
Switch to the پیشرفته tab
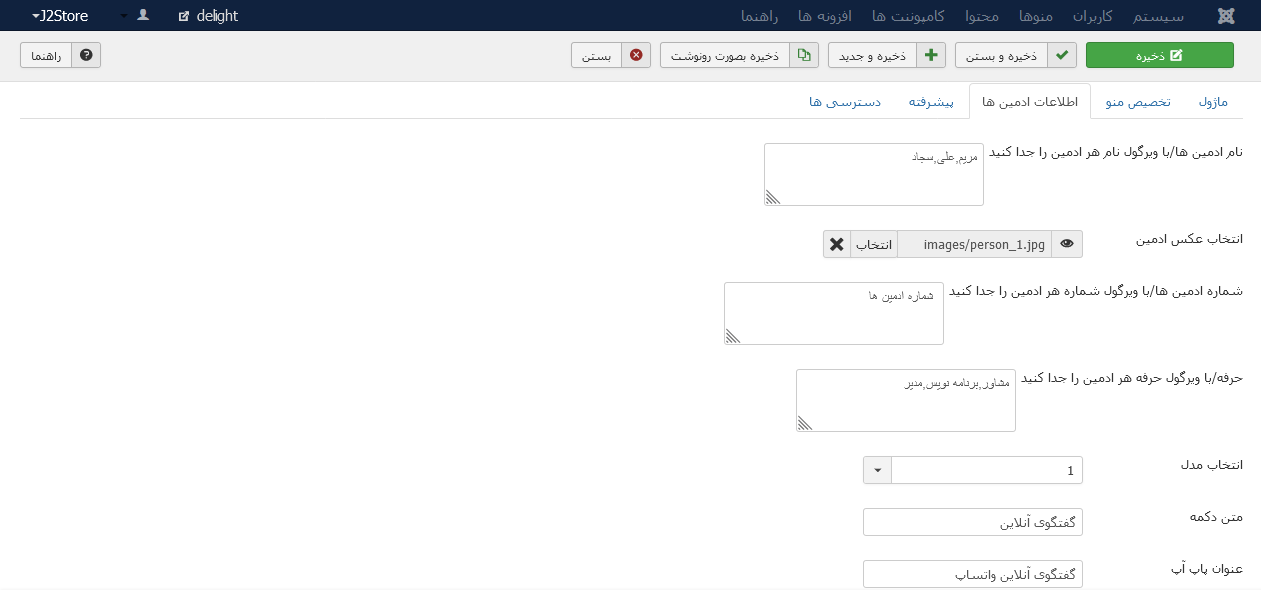[x=931, y=102]
